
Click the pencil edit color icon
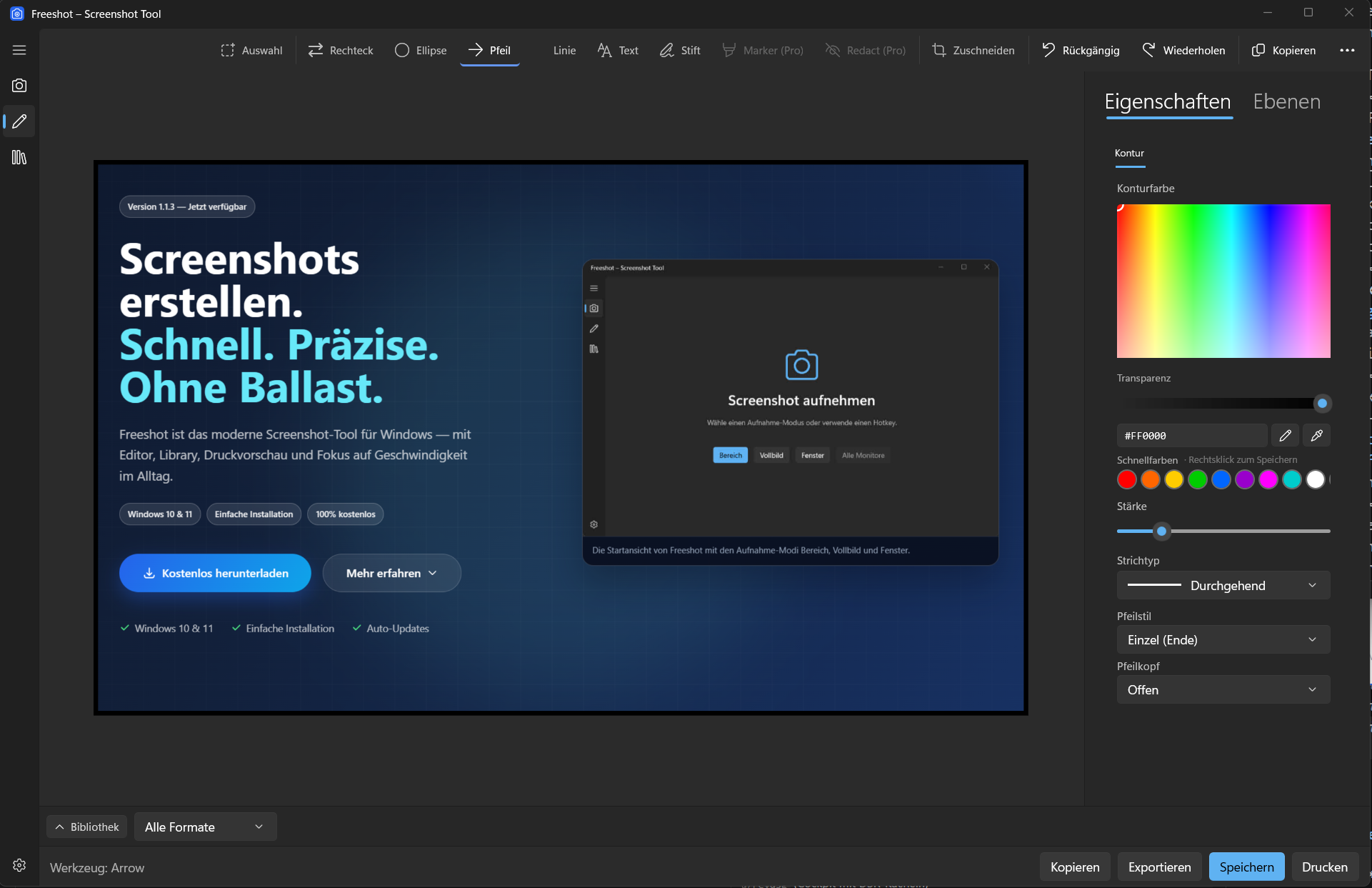(1285, 435)
